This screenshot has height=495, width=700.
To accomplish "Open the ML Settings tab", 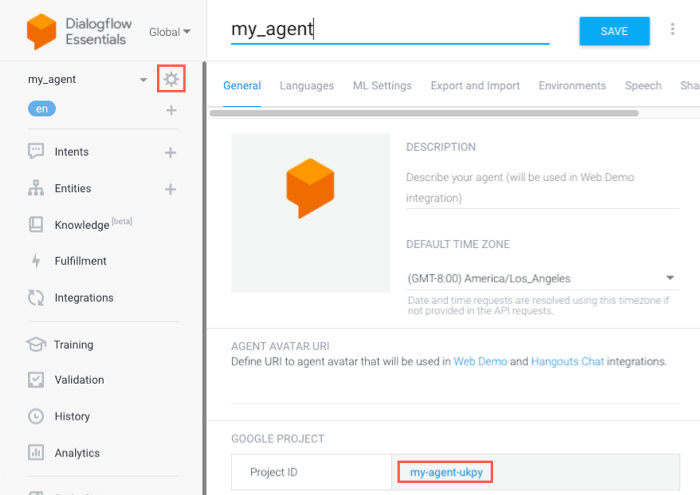I will click(x=382, y=86).
